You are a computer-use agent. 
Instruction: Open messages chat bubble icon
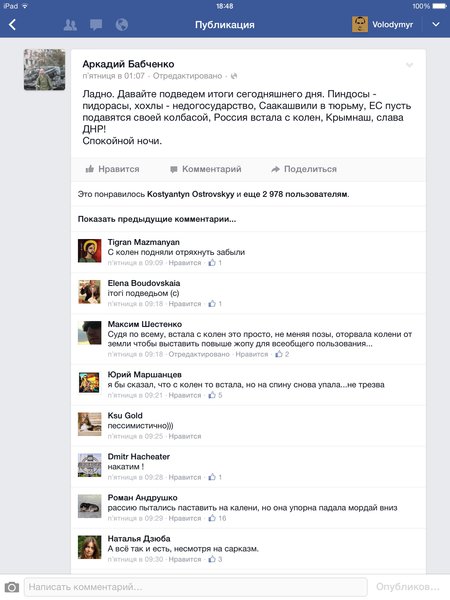click(x=96, y=25)
